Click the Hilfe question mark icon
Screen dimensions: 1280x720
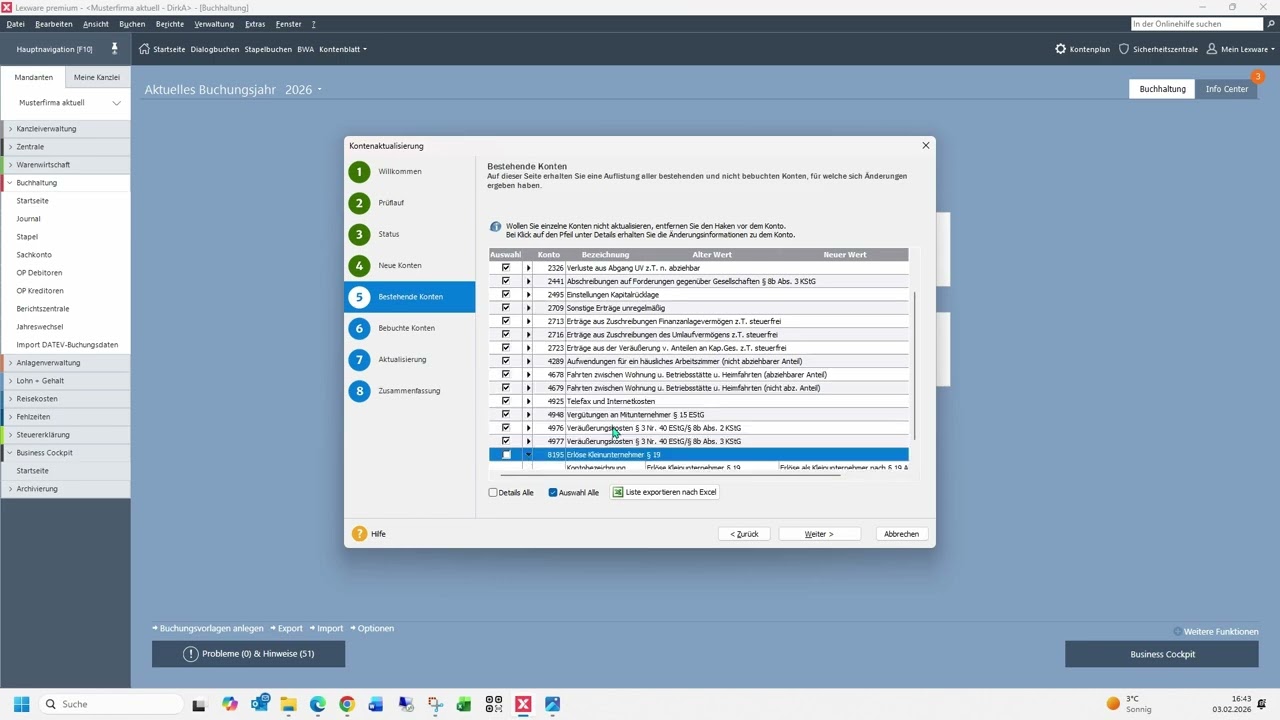pos(360,534)
